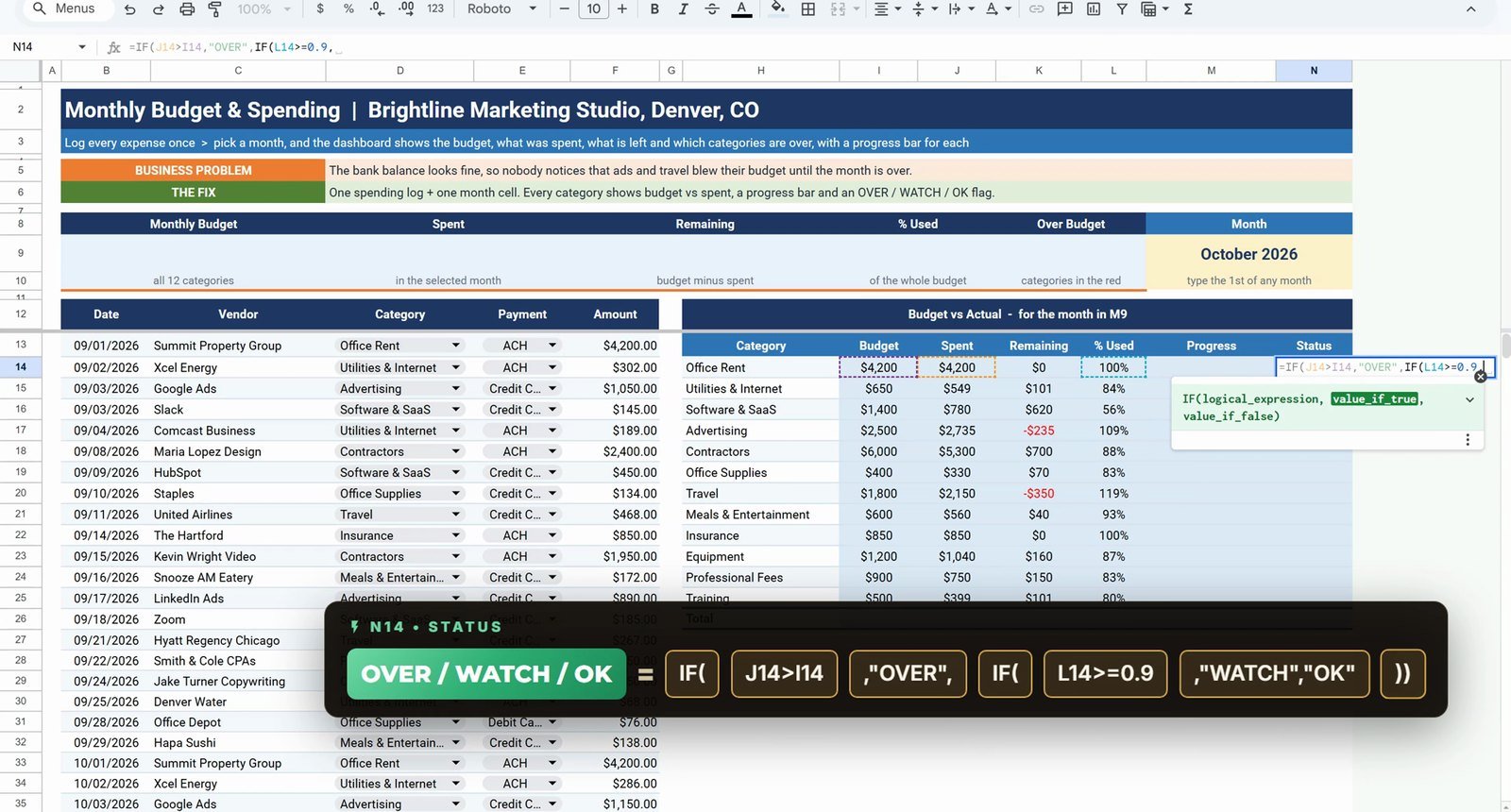Screen dimensions: 1511x812
Task: Open the name box dropdown arrow
Action: (82, 46)
